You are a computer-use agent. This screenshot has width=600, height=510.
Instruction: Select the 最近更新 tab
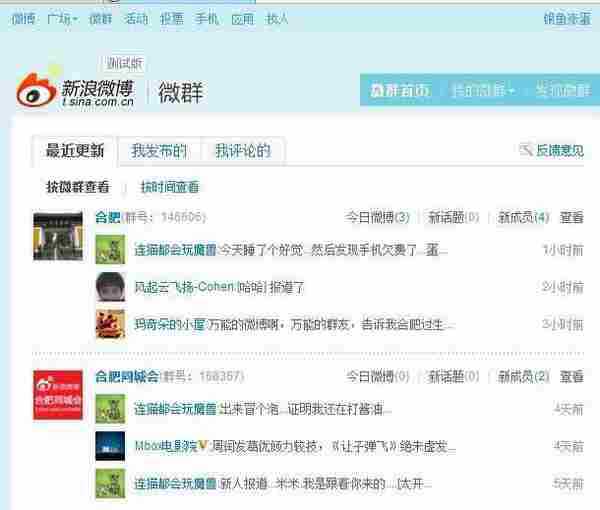(x=75, y=151)
